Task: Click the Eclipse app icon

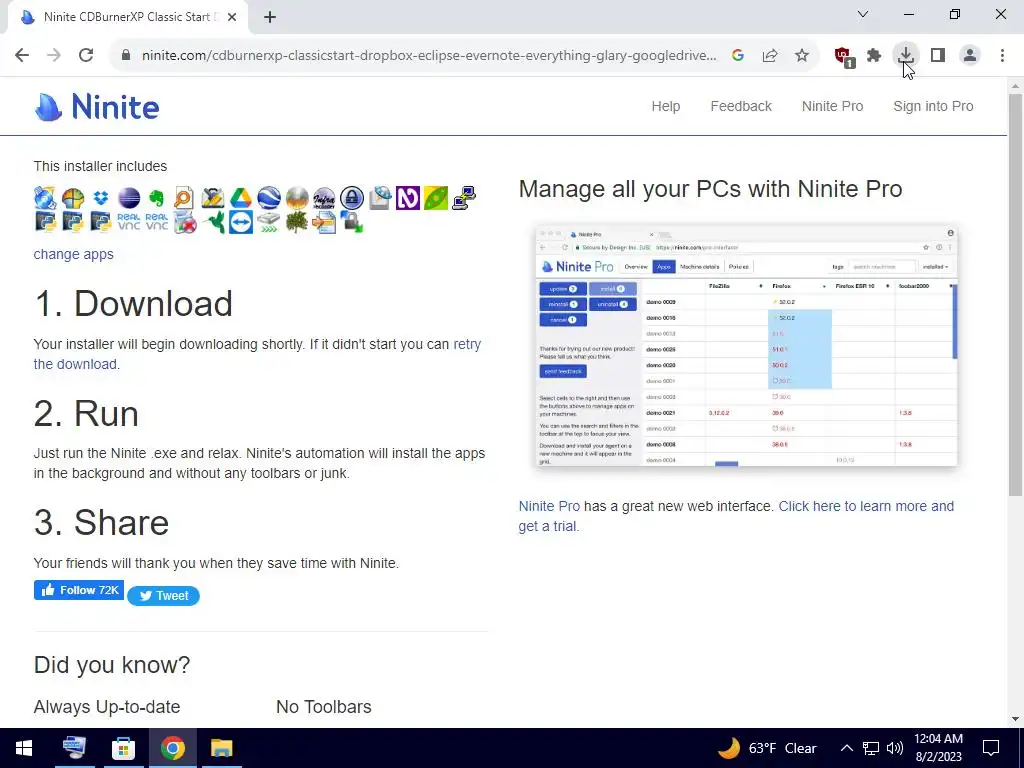Action: [129, 198]
